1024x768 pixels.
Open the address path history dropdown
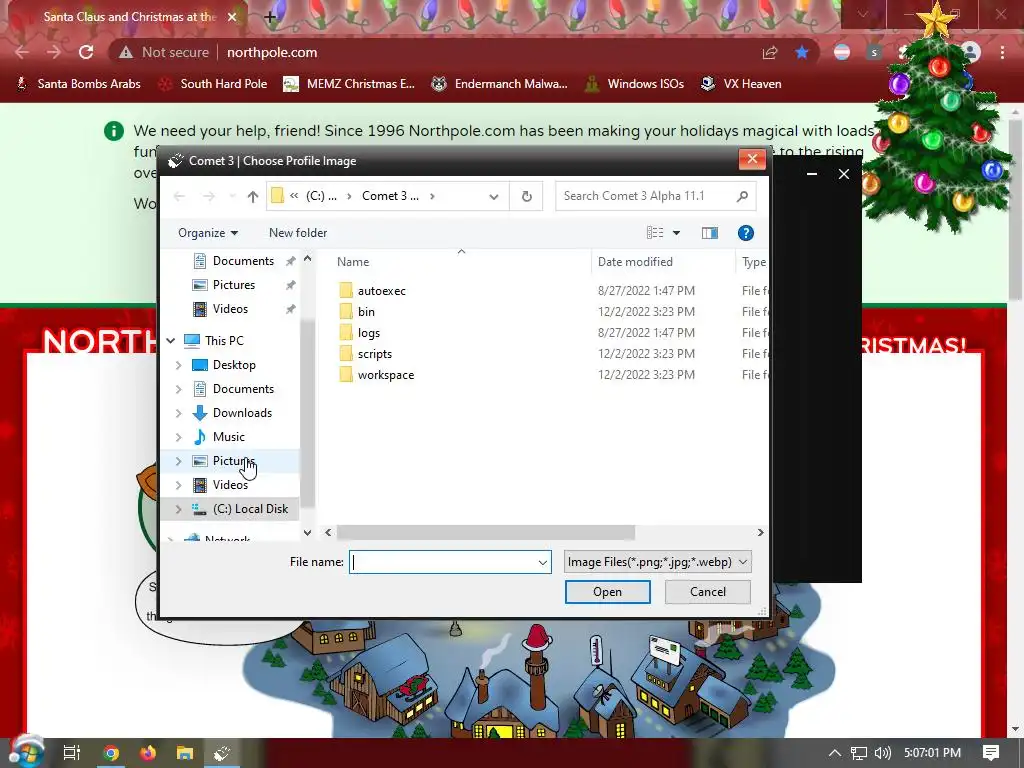pos(494,197)
